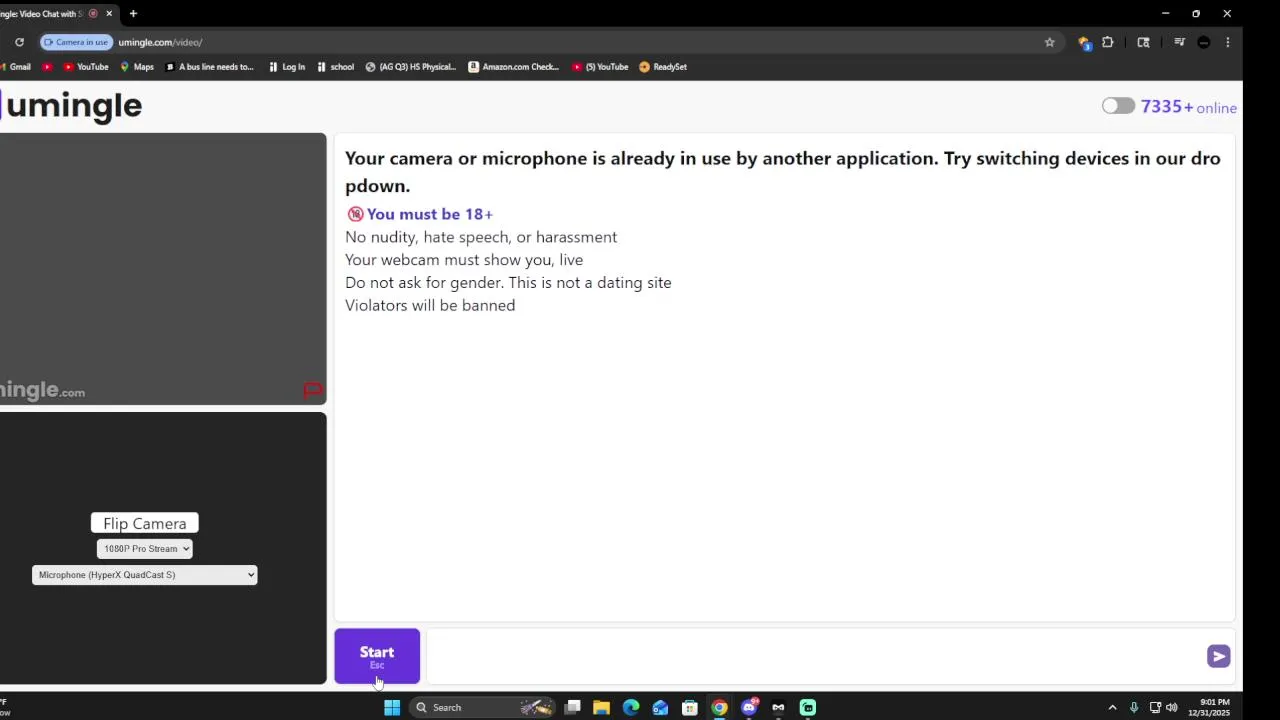Open a new browser tab
1280x720 pixels.
tap(133, 13)
